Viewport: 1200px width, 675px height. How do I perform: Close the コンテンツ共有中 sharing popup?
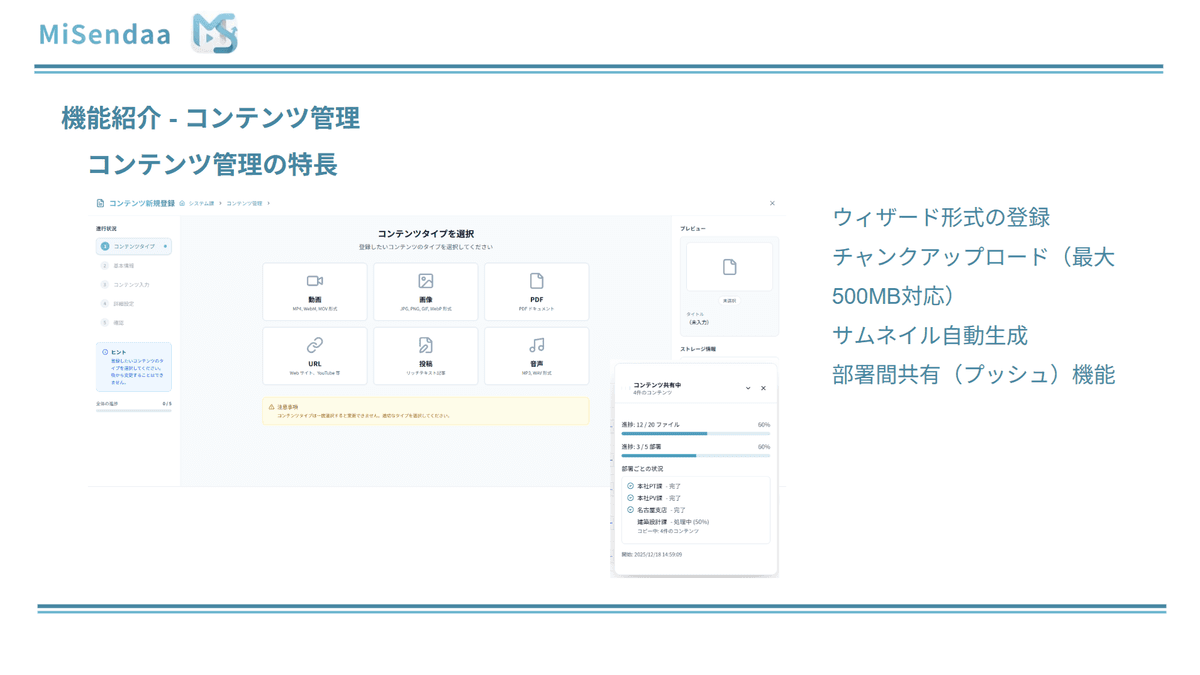[x=763, y=388]
